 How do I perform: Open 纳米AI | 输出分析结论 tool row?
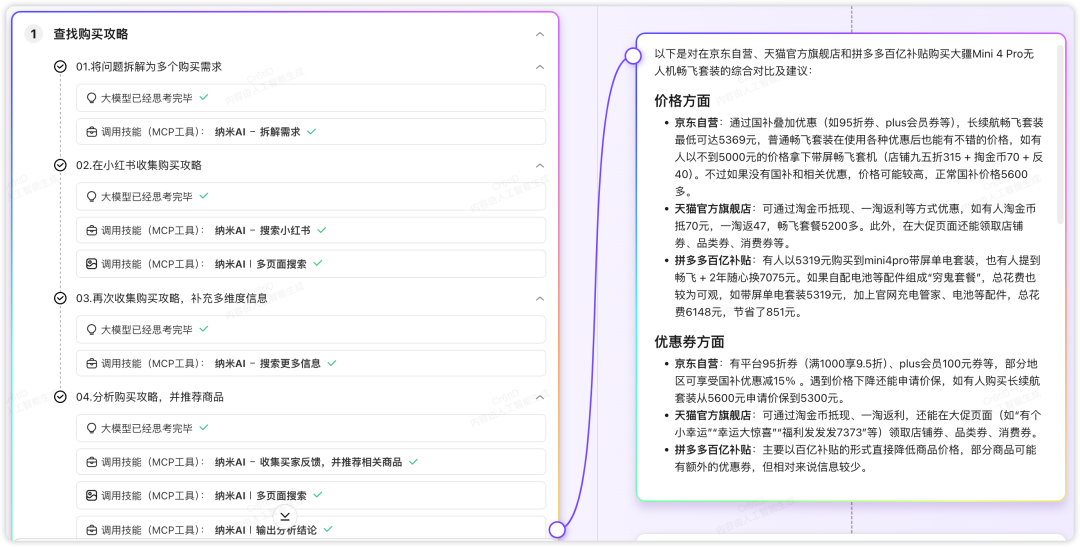click(311, 528)
